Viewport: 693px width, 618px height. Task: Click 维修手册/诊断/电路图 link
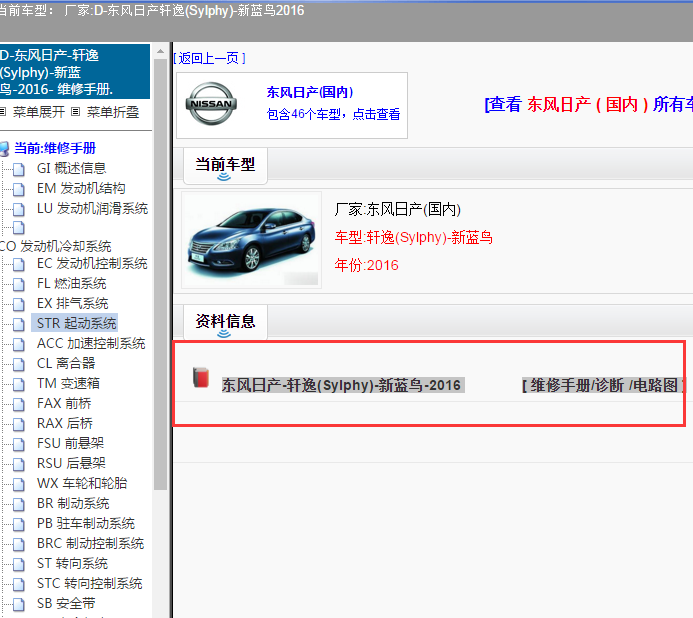click(603, 385)
